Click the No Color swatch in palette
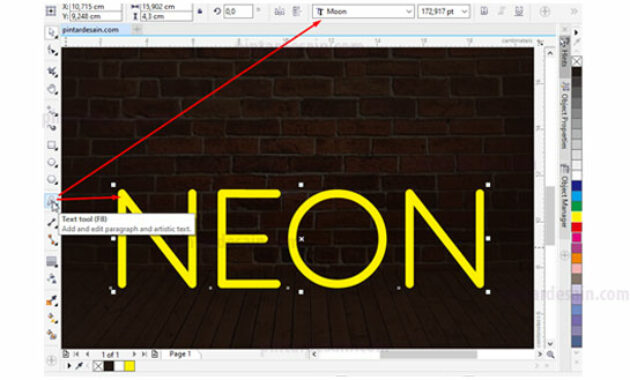This screenshot has height=380, width=630. click(x=577, y=61)
